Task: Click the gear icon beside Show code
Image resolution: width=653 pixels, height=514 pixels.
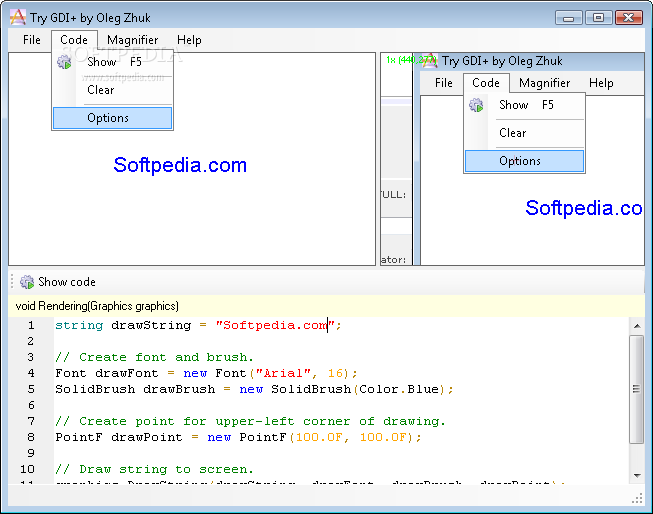Action: click(x=27, y=282)
